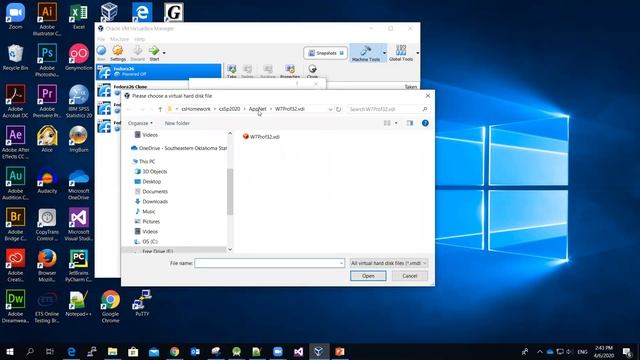Open the File menu in VirtualBox Manager
Viewport: 640px width, 360px height.
[x=101, y=39]
